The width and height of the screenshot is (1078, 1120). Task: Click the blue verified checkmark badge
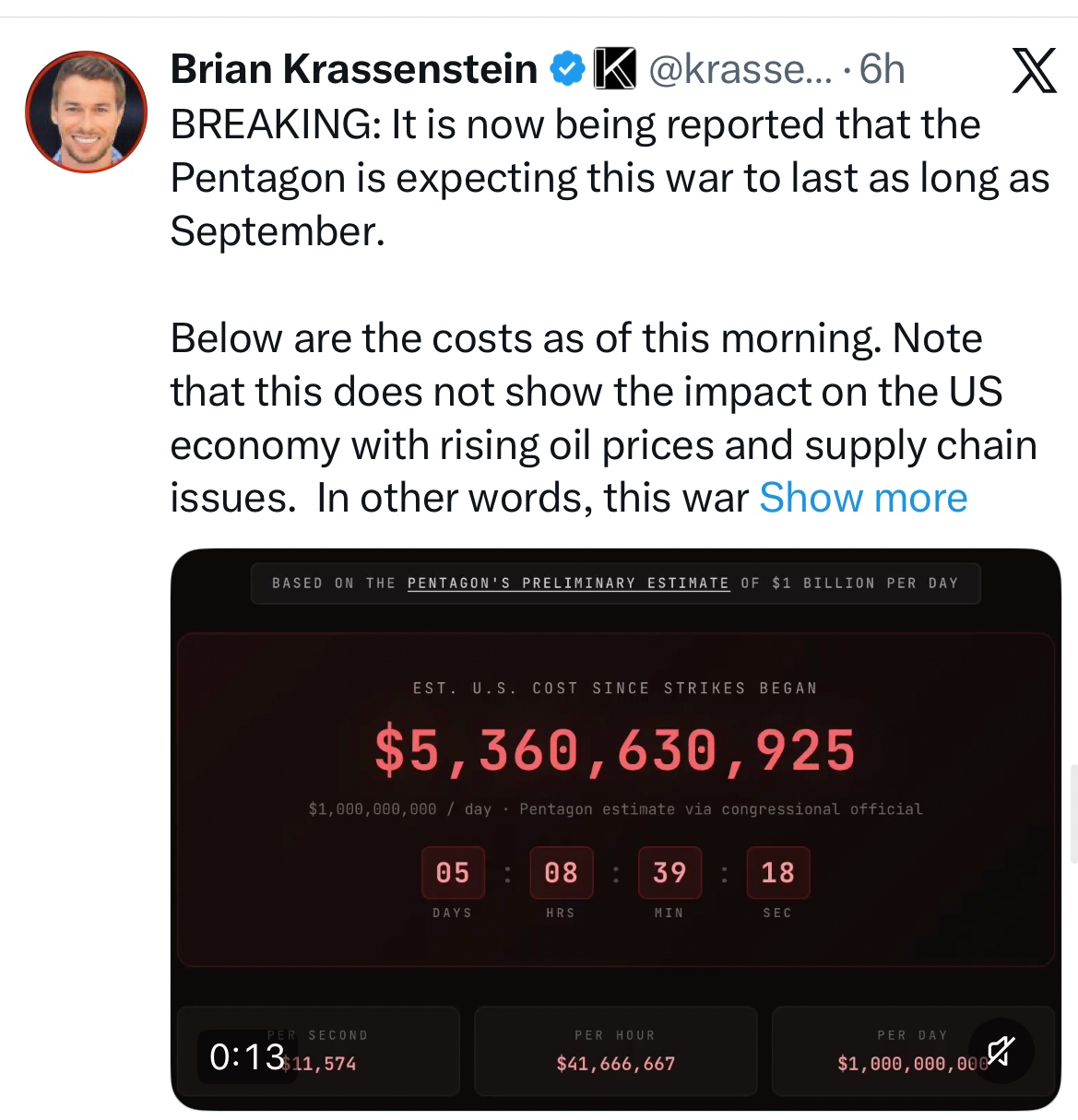click(x=567, y=69)
